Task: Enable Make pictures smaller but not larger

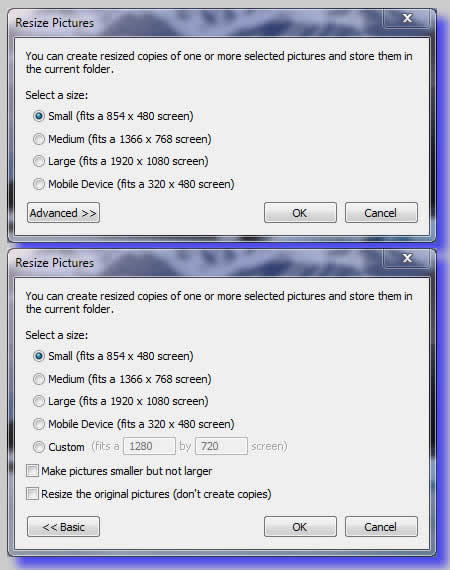Action: (32, 471)
